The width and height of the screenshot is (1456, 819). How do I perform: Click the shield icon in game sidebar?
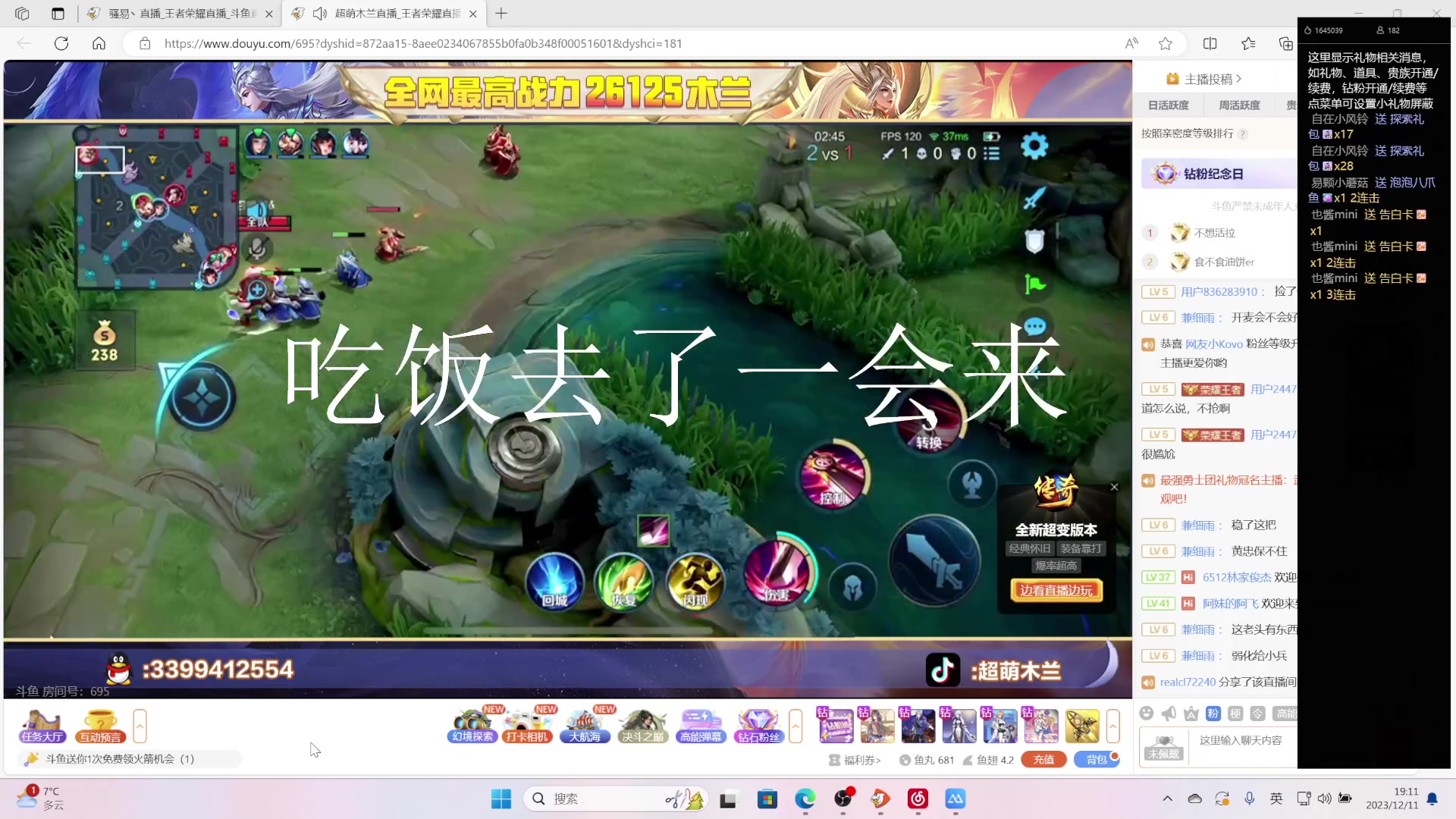1034,241
